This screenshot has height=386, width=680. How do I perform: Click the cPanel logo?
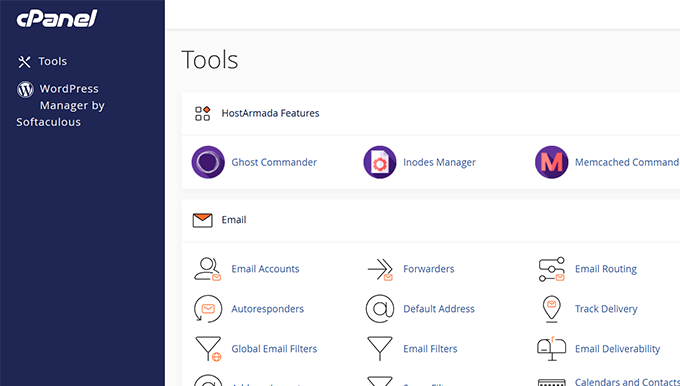pos(57,19)
